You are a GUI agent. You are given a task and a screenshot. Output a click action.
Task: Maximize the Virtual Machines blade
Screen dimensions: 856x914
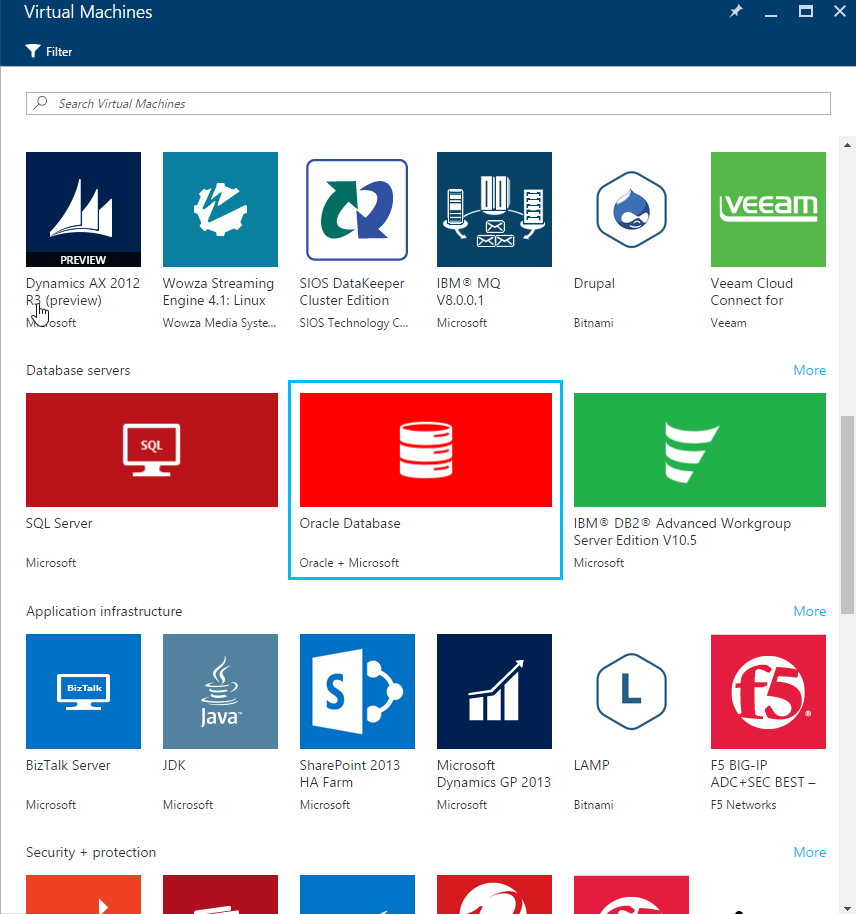[806, 11]
